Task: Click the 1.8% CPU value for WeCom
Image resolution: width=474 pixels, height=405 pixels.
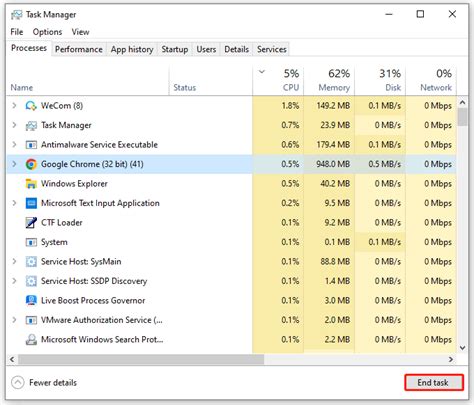Action: point(290,106)
